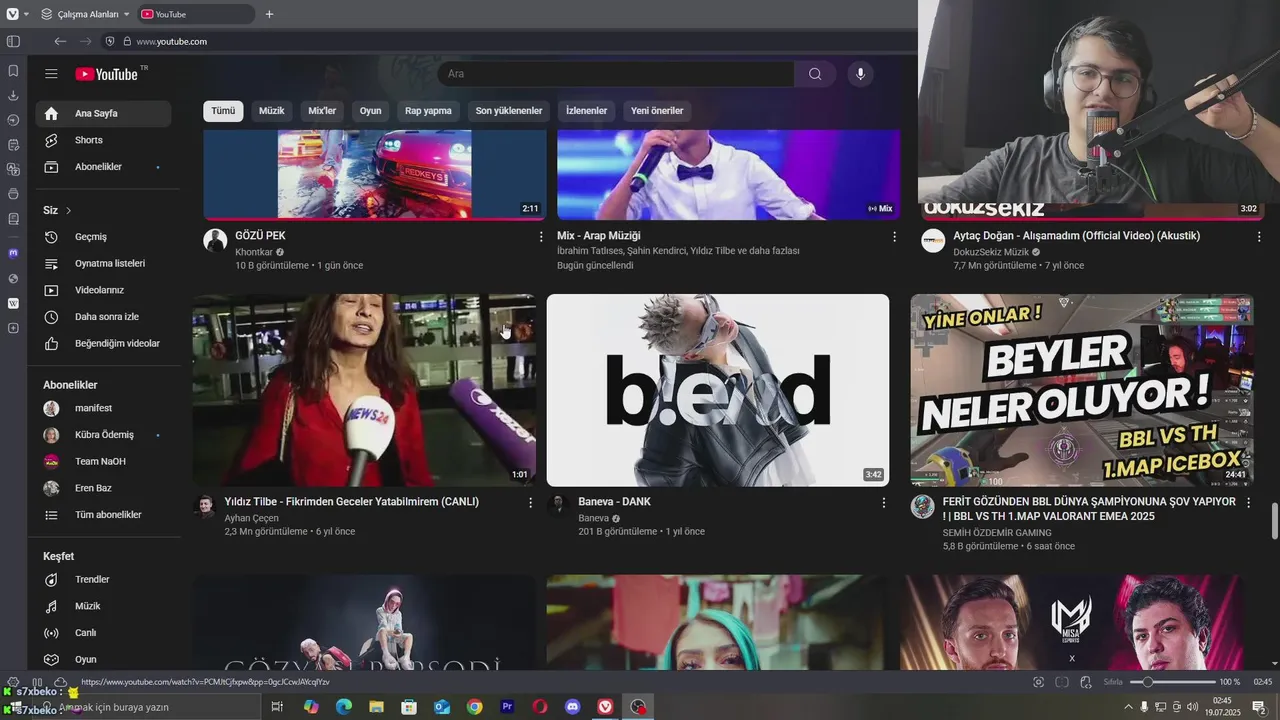Open the Vivaldi main menu logo
The height and width of the screenshot is (720, 1280).
pyautogui.click(x=12, y=14)
